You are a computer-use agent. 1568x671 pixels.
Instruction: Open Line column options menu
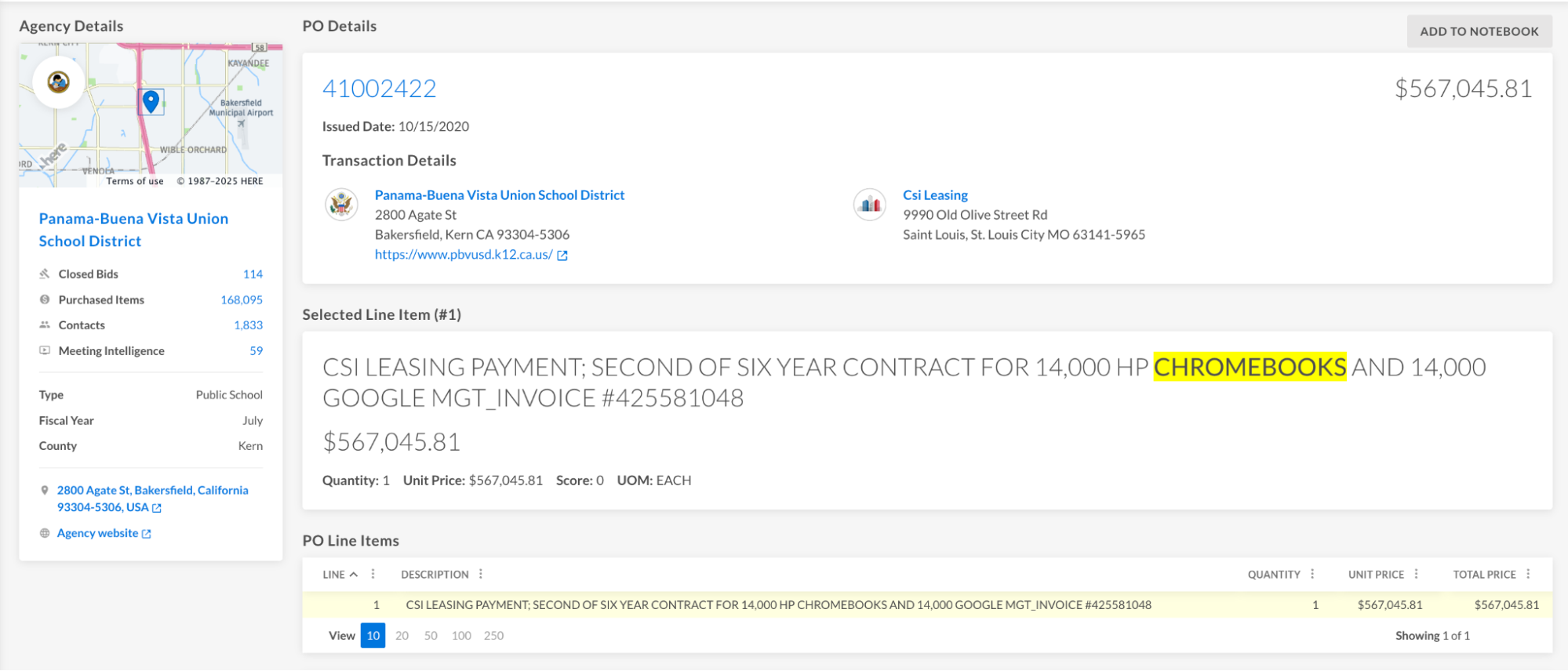coord(373,575)
